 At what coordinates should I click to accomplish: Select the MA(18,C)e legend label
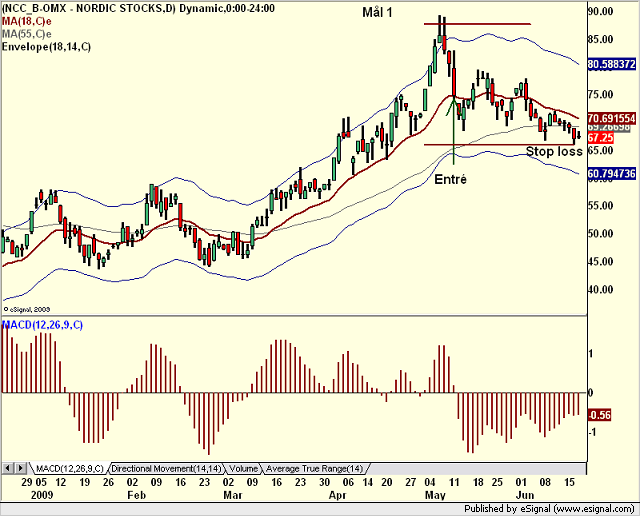click(x=27, y=21)
